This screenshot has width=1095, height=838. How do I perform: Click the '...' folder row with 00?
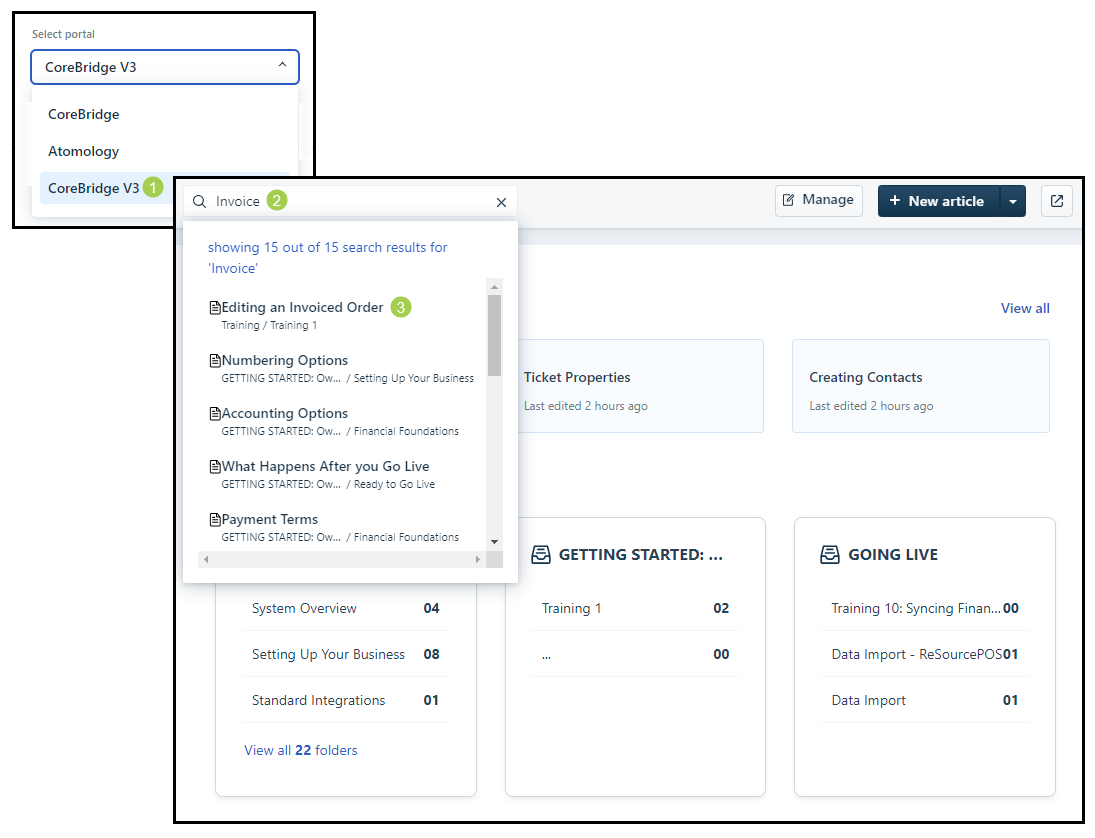click(635, 654)
